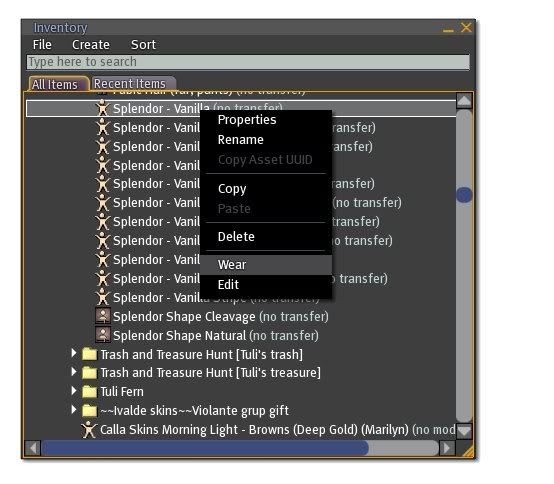Viewport: 554px width, 484px height.
Task: Click the horizontal scrollbar right arrow
Action: tap(447, 448)
